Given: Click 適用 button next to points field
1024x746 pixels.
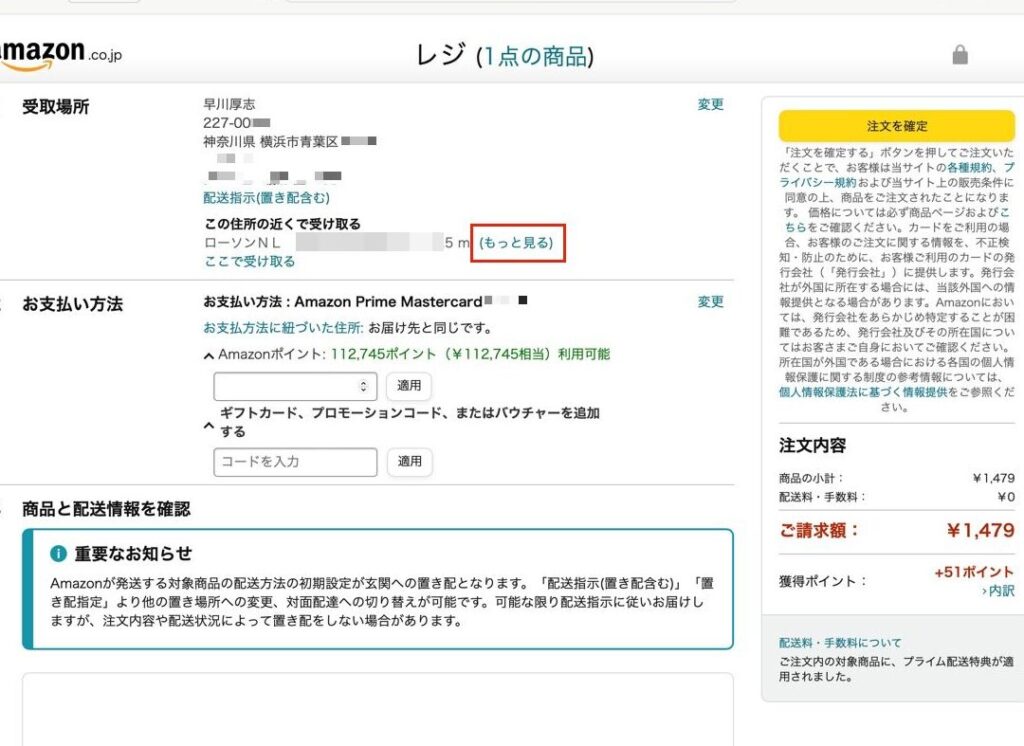Looking at the screenshot, I should click(409, 385).
